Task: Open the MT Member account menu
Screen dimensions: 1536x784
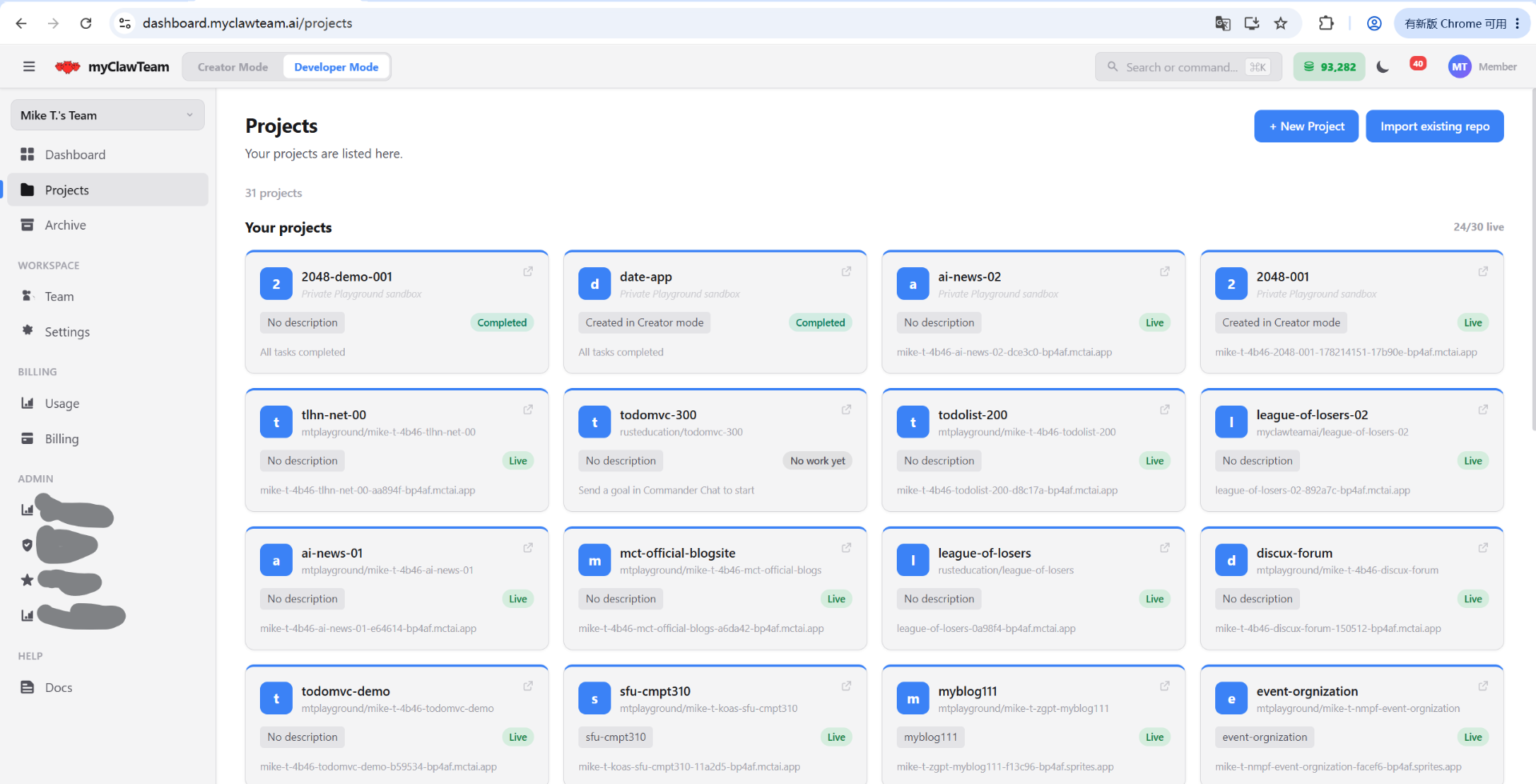Action: coord(1482,66)
